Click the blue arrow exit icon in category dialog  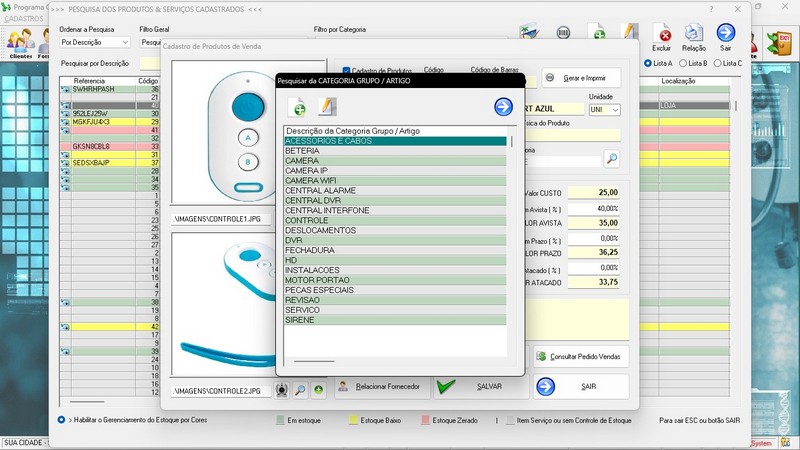[x=503, y=107]
